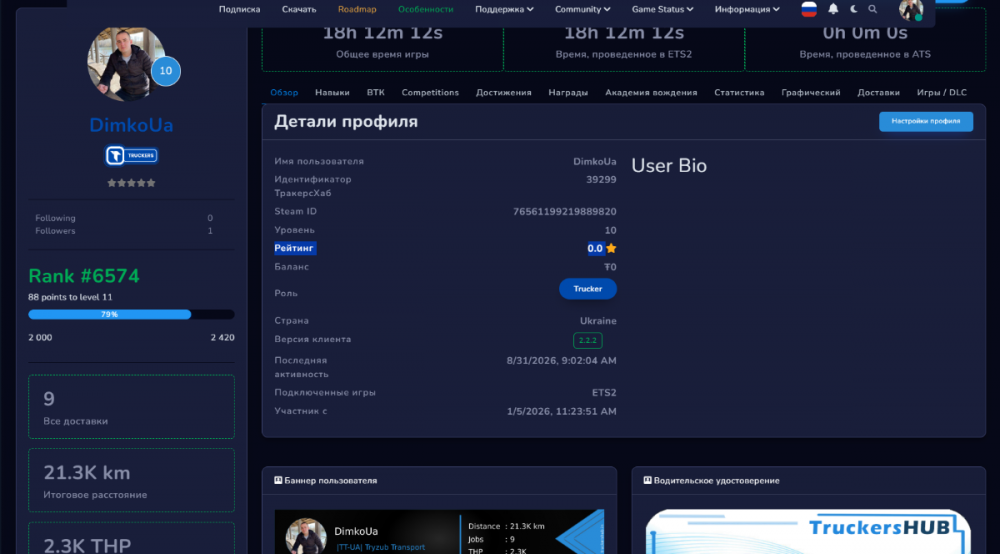The height and width of the screenshot is (554, 1000).
Task: Open the Roadmap link
Action: (357, 9)
